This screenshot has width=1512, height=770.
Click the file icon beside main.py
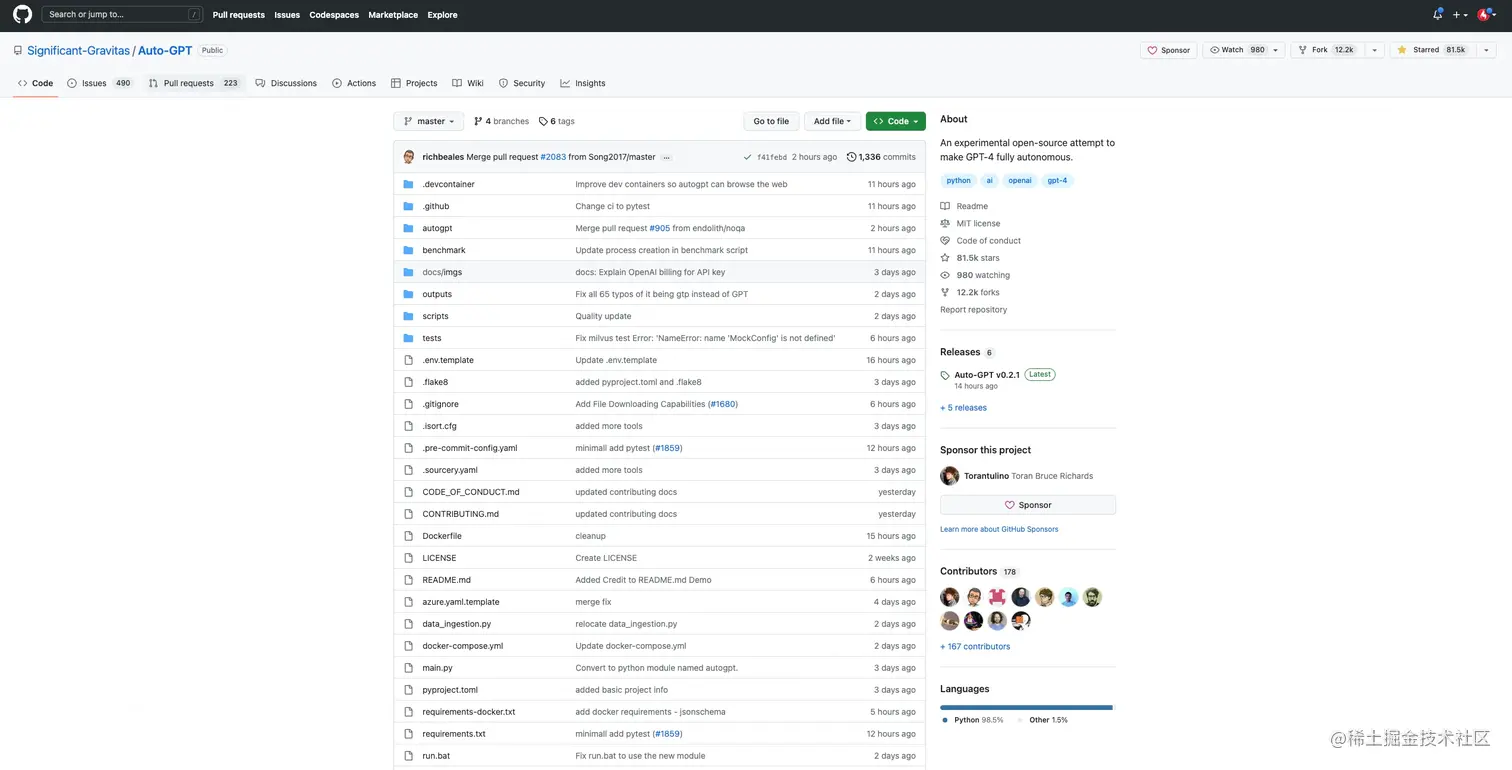click(408, 668)
